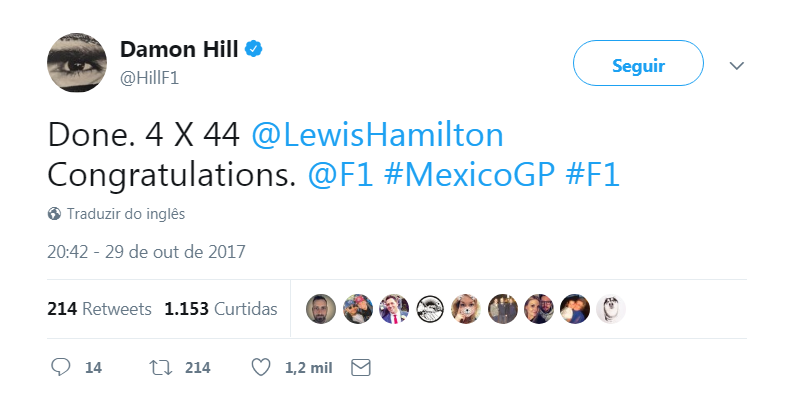The height and width of the screenshot is (411, 795).
Task: Open the 20:42 - 29 de out de 2017 timestamp
Action: 146,252
